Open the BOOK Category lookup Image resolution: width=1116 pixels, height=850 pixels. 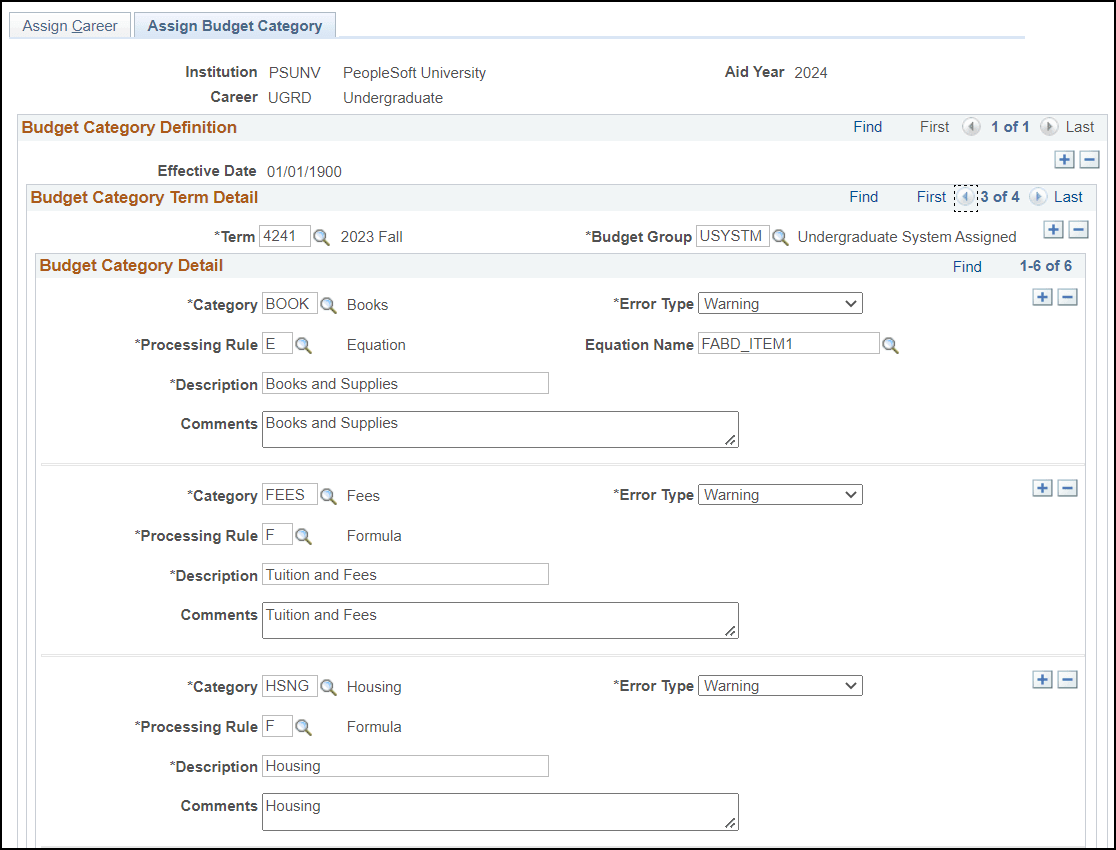click(329, 303)
